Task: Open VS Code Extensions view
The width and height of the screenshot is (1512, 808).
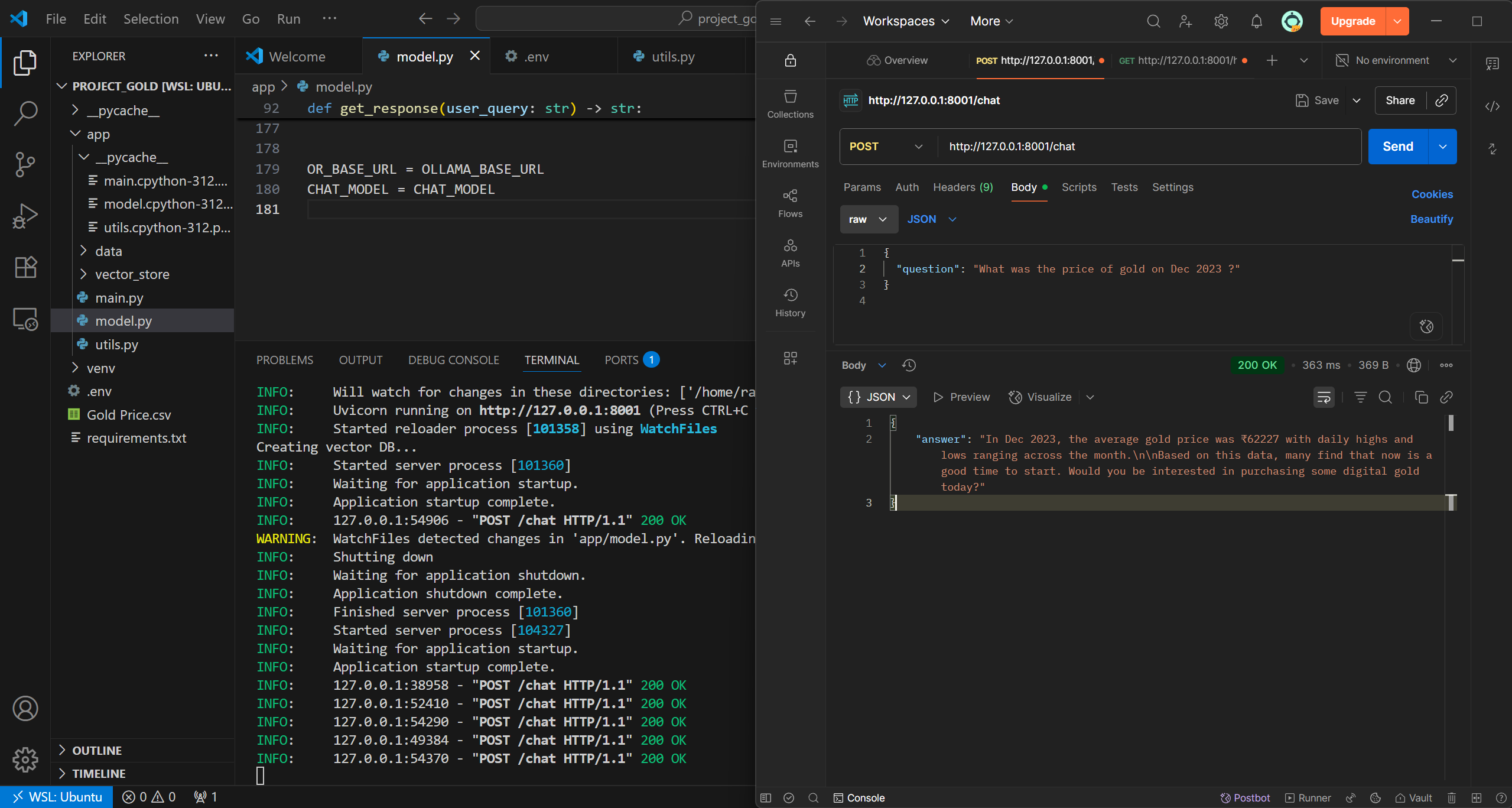Action: [25, 267]
